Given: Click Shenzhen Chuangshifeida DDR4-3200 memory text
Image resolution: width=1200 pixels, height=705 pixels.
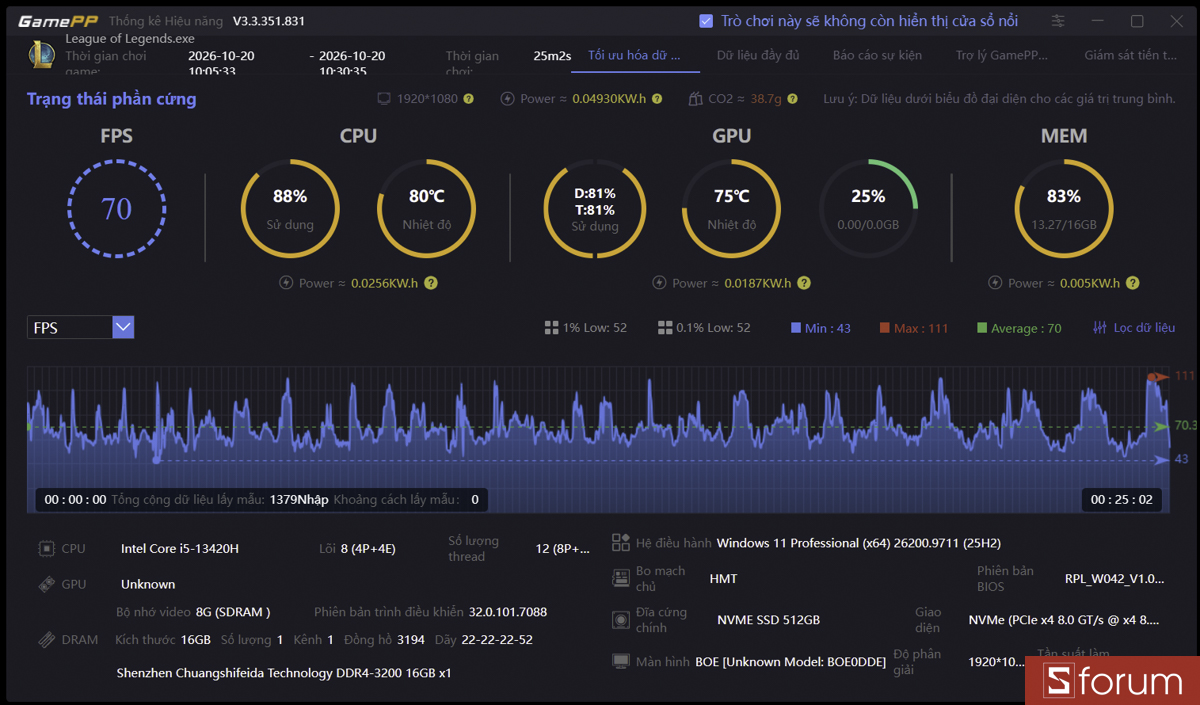Looking at the screenshot, I should pyautogui.click(x=284, y=673).
